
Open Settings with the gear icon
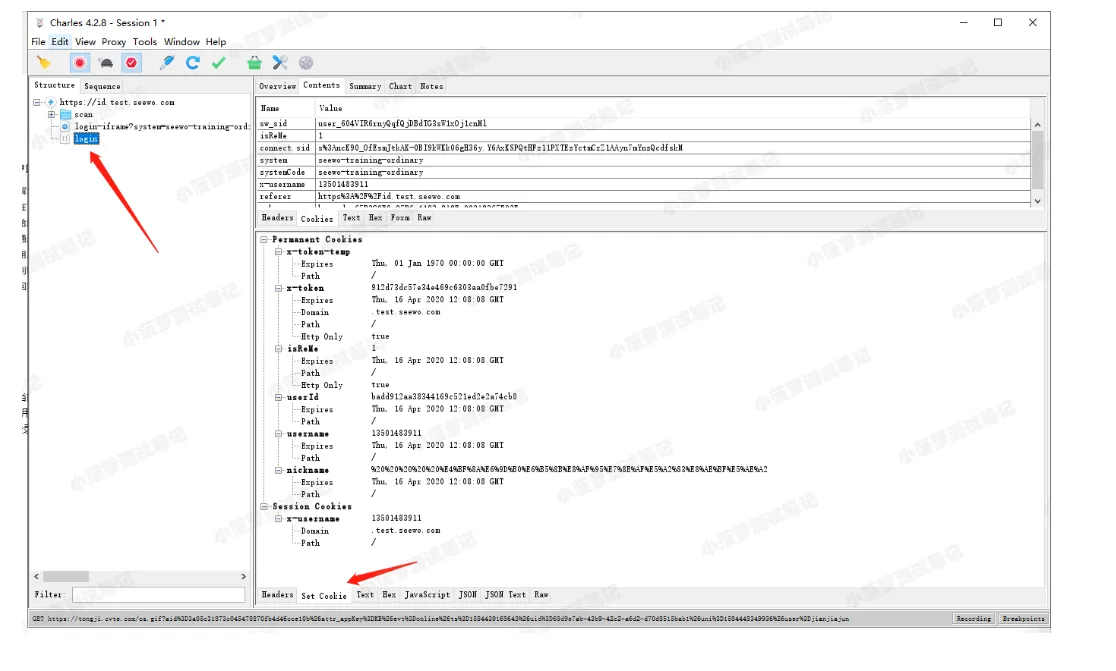click(306, 63)
